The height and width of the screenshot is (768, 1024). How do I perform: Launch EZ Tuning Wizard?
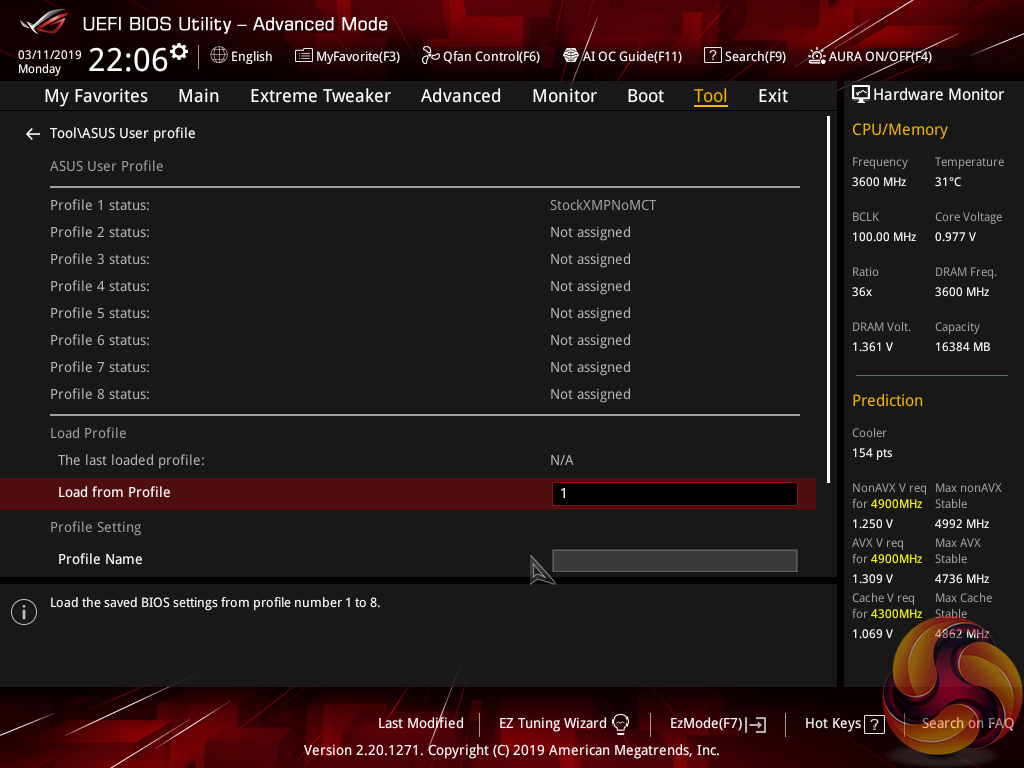(552, 723)
